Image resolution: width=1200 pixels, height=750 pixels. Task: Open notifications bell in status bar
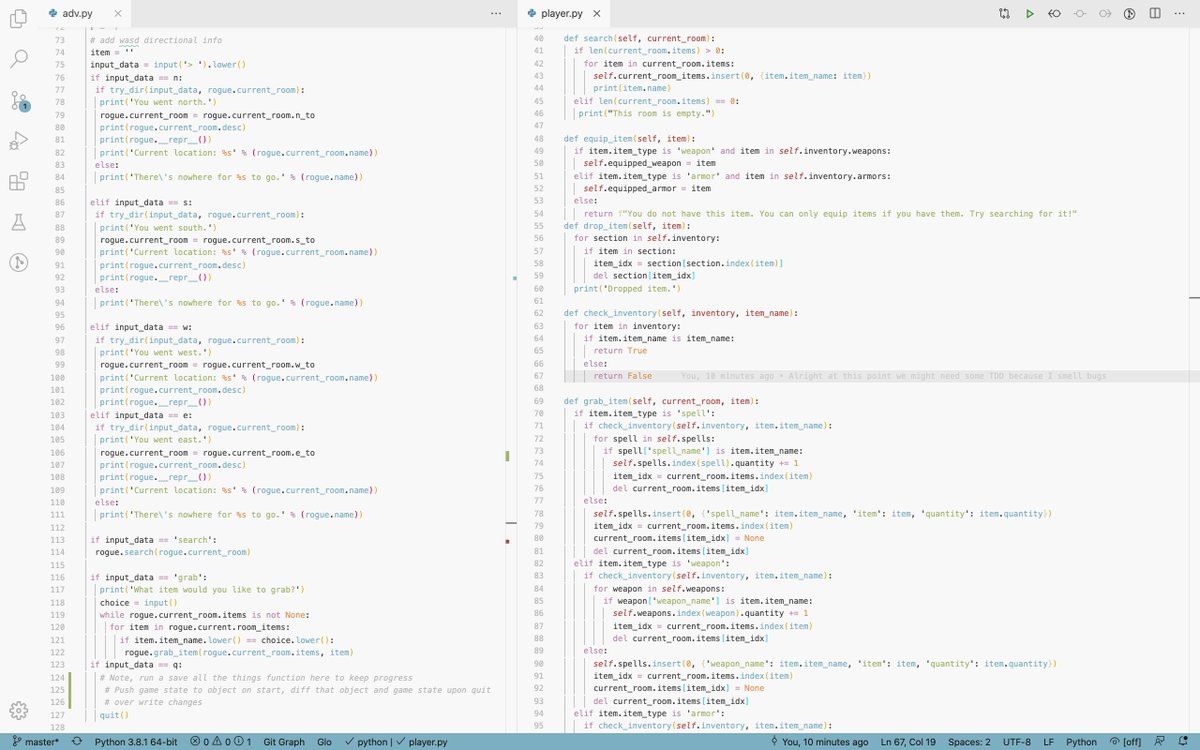[1183, 742]
